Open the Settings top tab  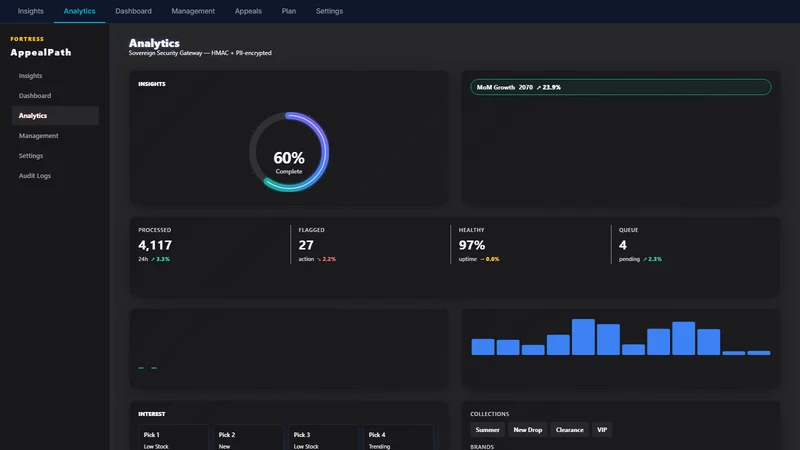(x=329, y=11)
